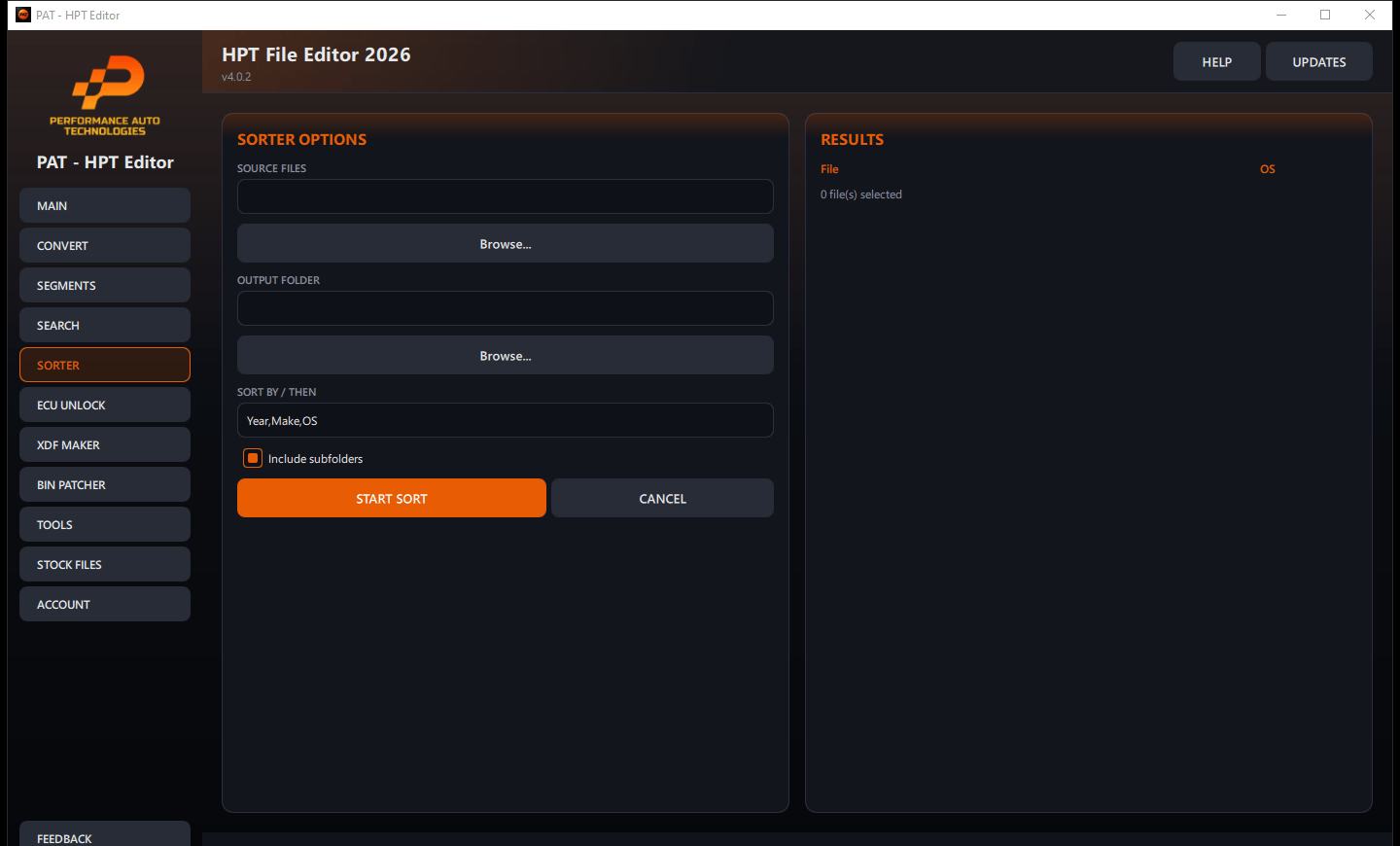Open the HELP button in header
The image size is (1400, 846).
(1217, 61)
